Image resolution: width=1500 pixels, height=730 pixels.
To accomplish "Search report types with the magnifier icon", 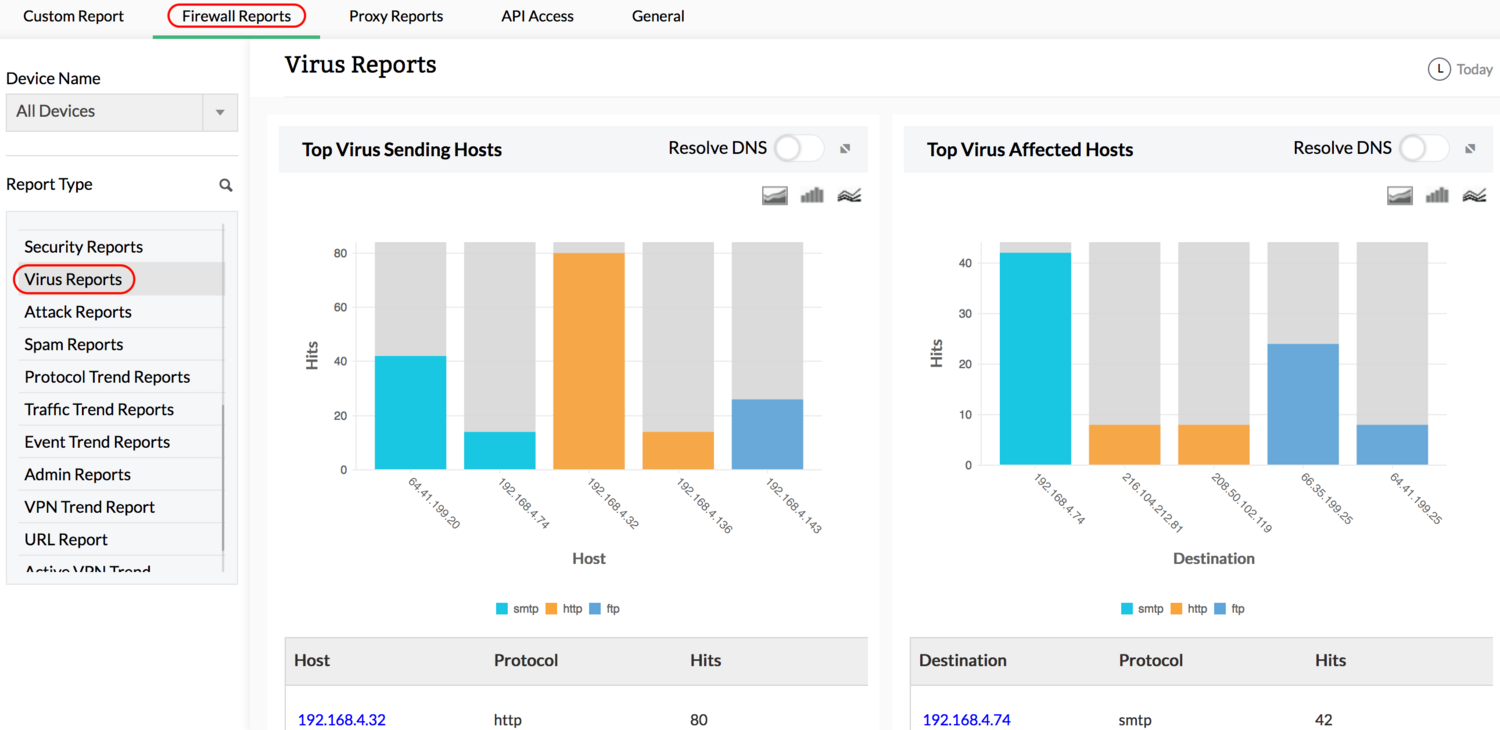I will coord(226,185).
